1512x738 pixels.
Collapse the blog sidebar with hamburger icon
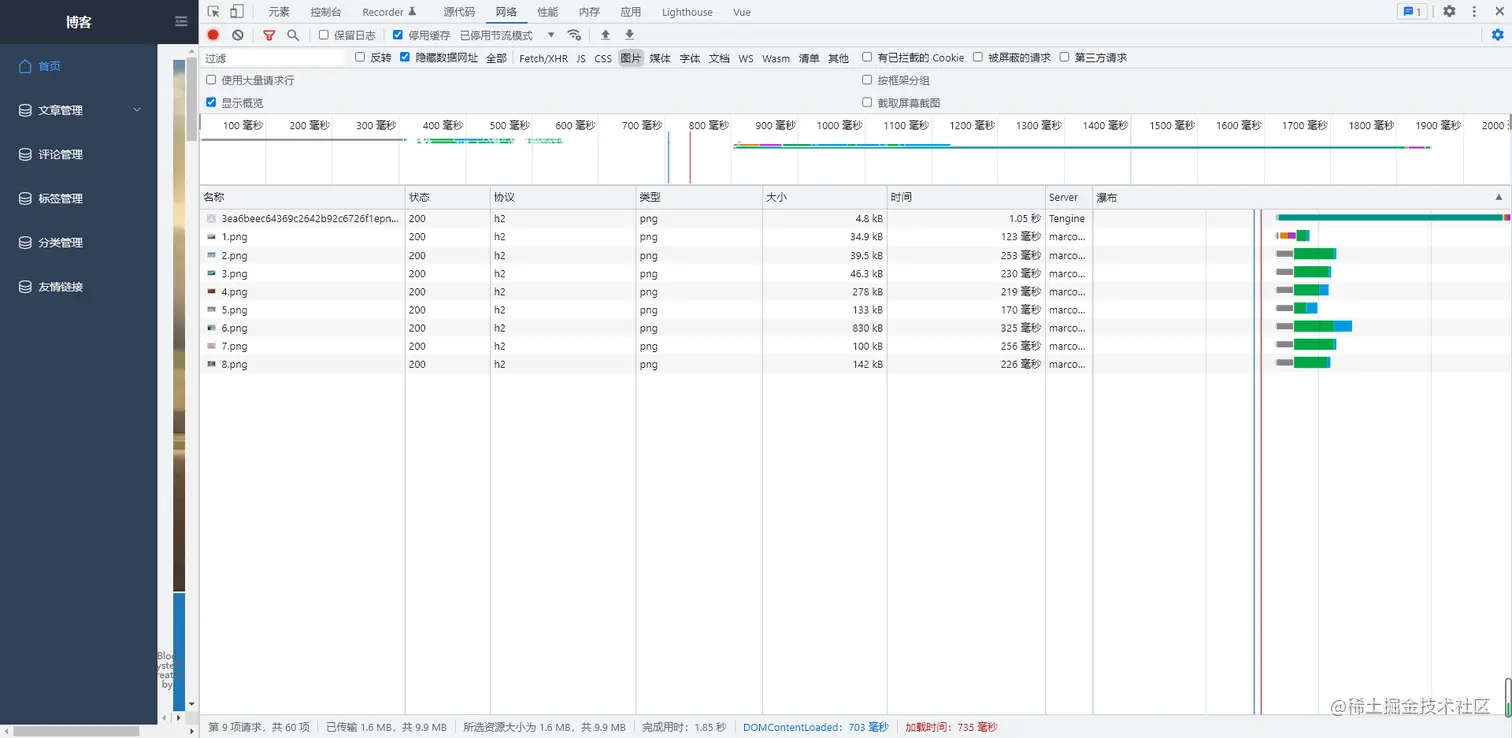tap(181, 21)
